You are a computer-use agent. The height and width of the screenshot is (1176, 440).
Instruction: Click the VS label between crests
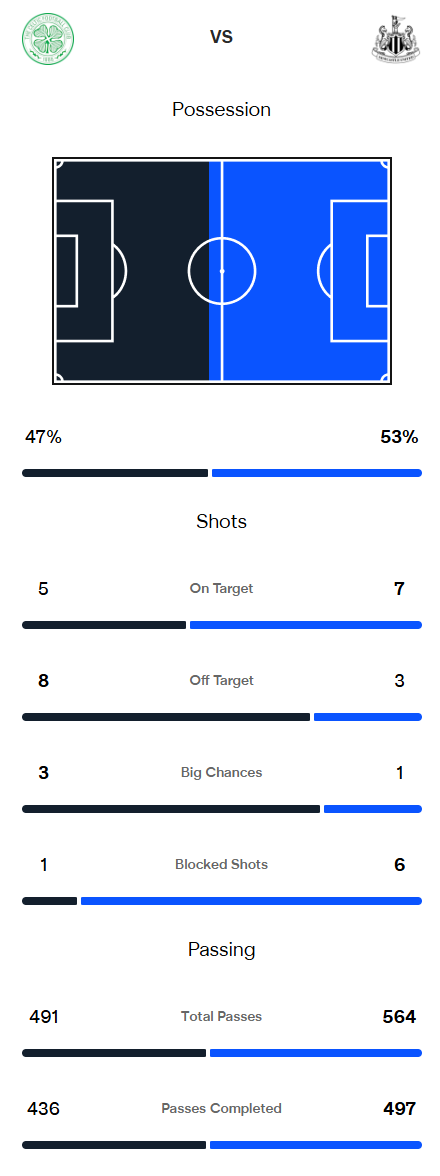click(221, 37)
